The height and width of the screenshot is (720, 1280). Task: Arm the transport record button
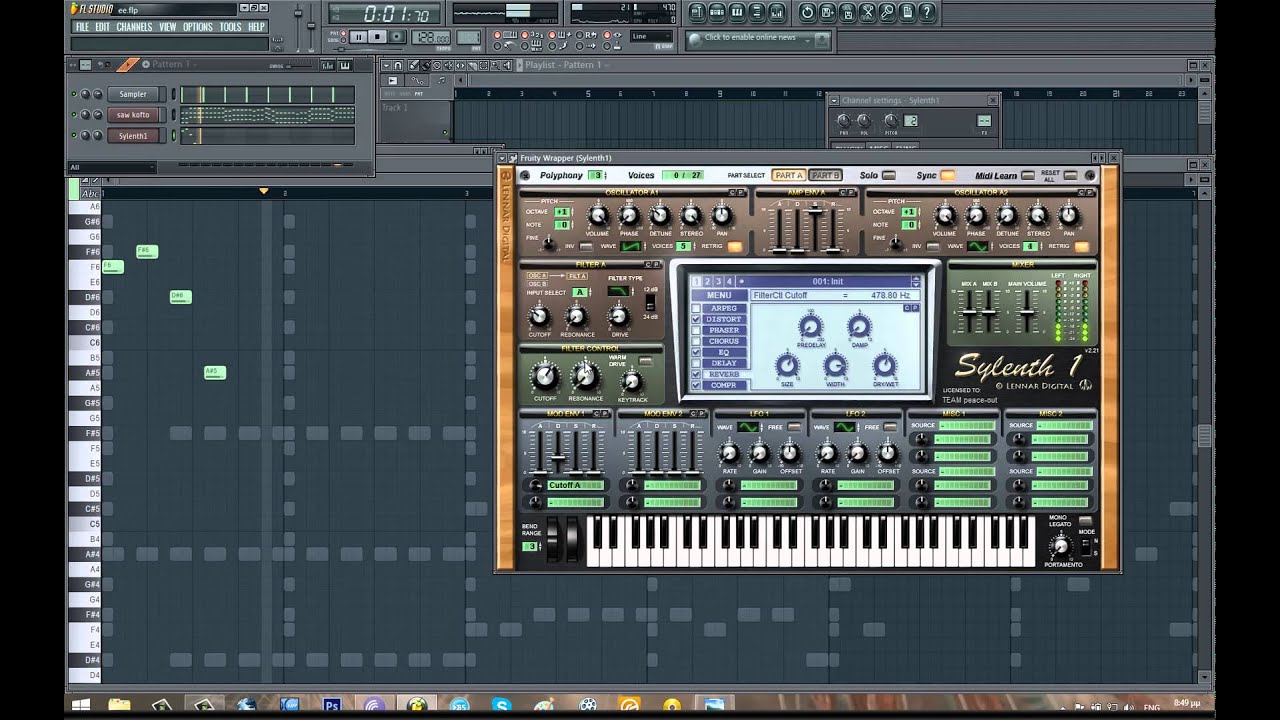coord(396,36)
